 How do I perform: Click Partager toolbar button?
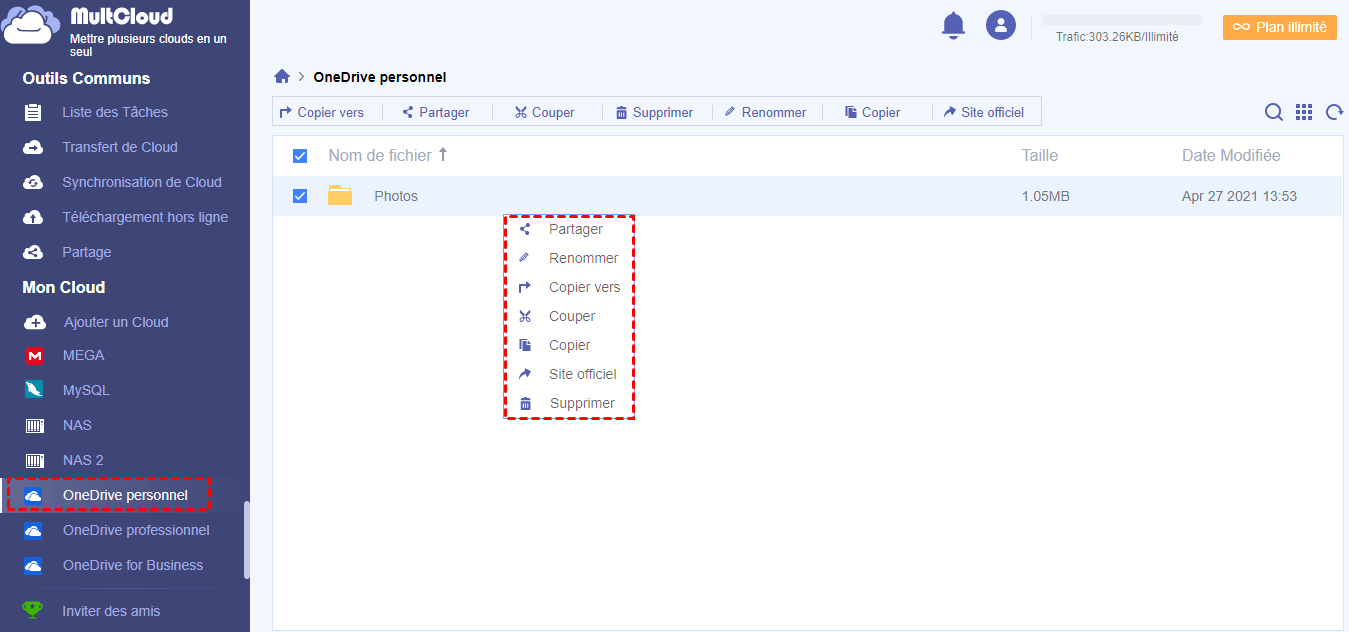[x=435, y=112]
